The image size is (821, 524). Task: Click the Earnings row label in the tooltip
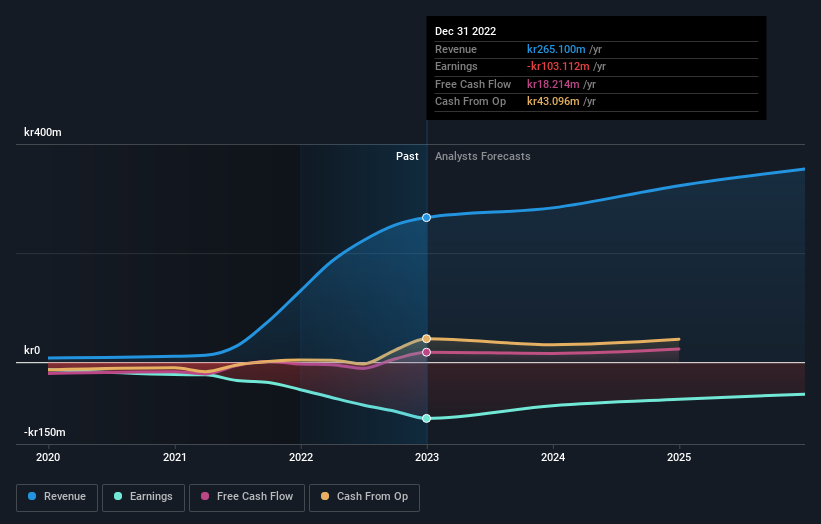[x=456, y=66]
